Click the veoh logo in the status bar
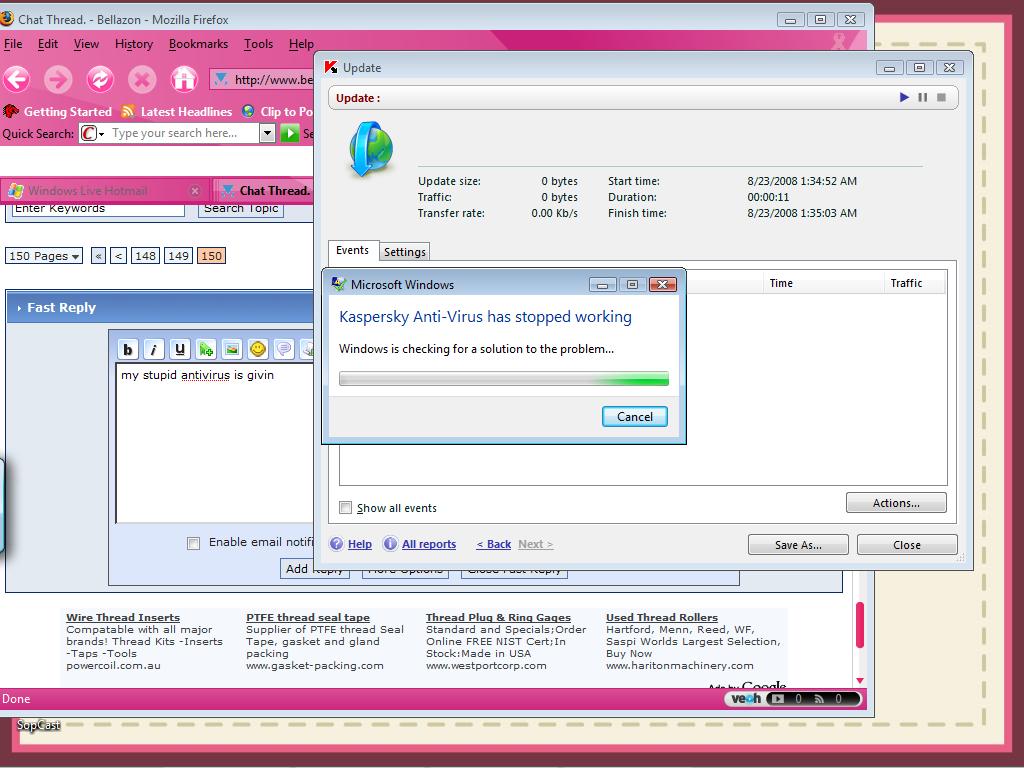The height and width of the screenshot is (768, 1024). click(746, 699)
